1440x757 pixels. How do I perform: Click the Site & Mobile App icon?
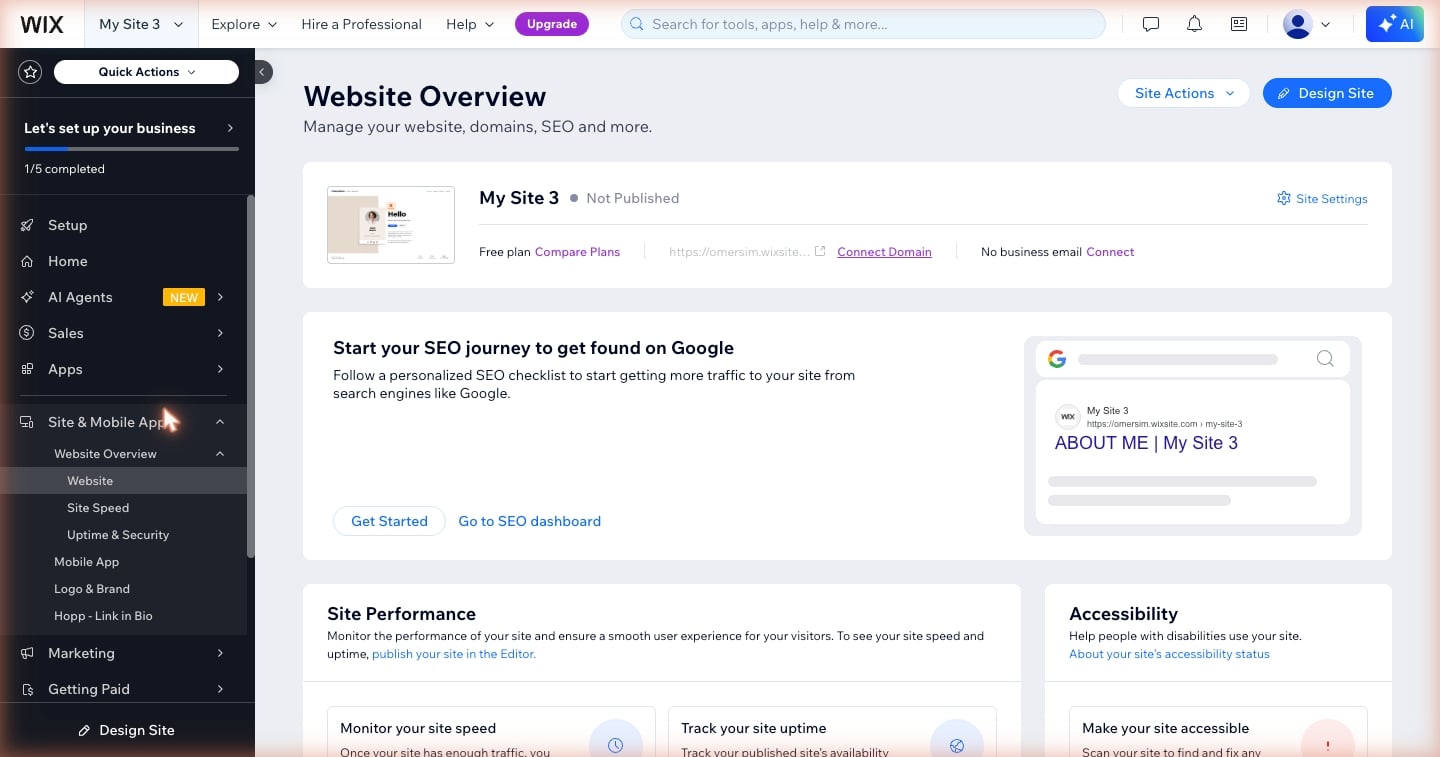tap(28, 422)
